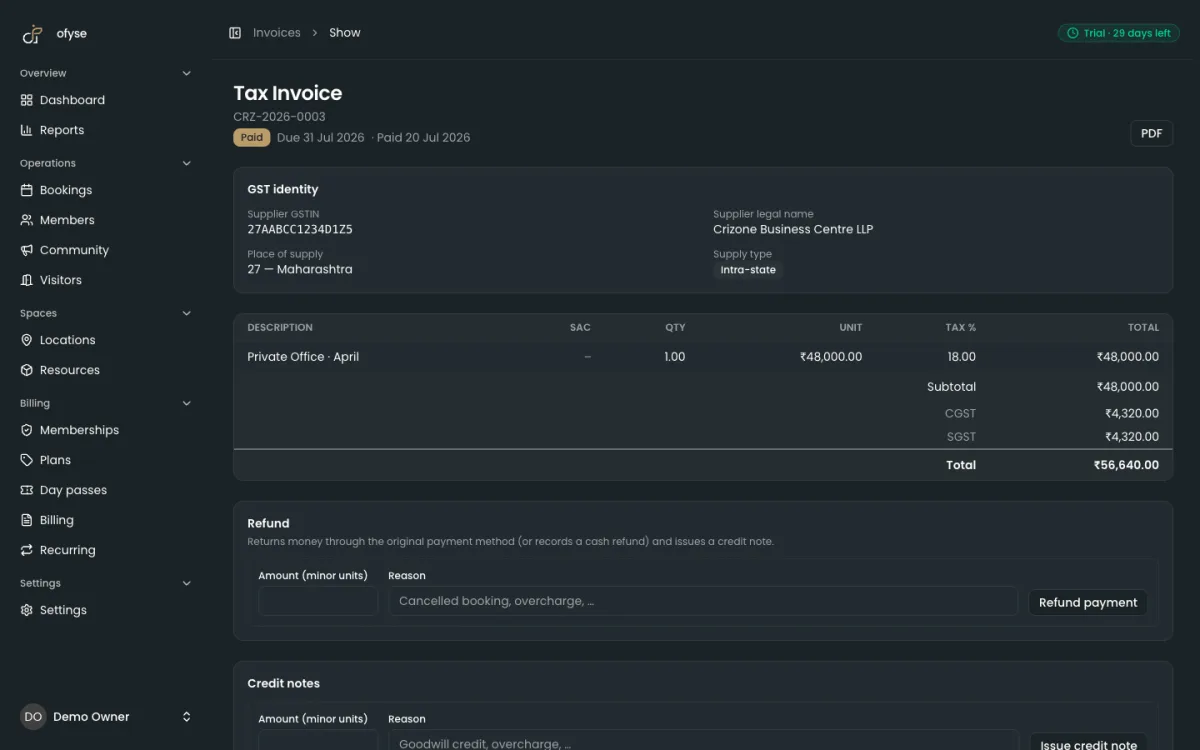Click the GSTIN 27AABCC1234D1Z5 value

tap(300, 229)
